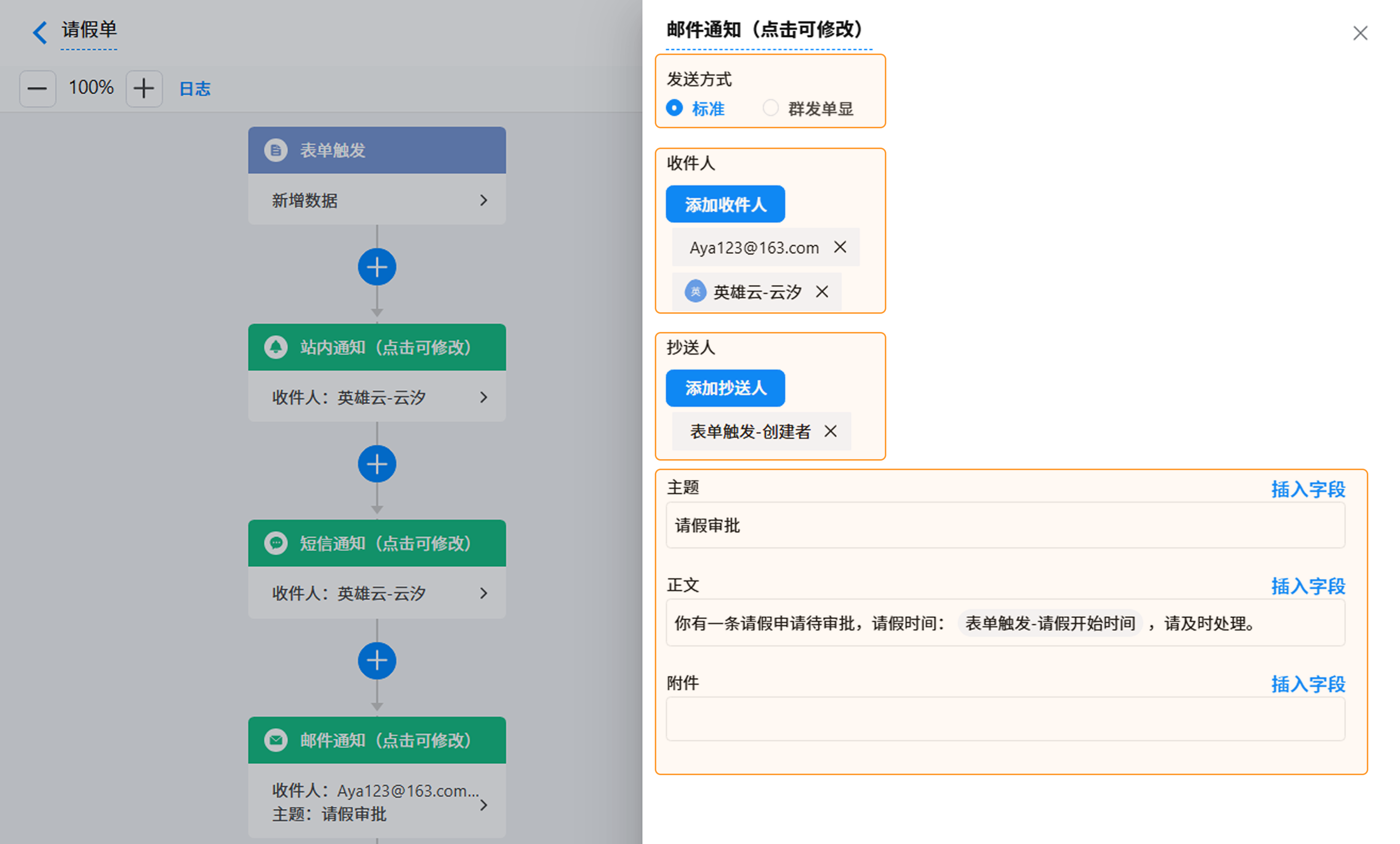Select the 表单触发 node header
Image resolution: width=1400 pixels, height=844 pixels.
click(x=377, y=151)
